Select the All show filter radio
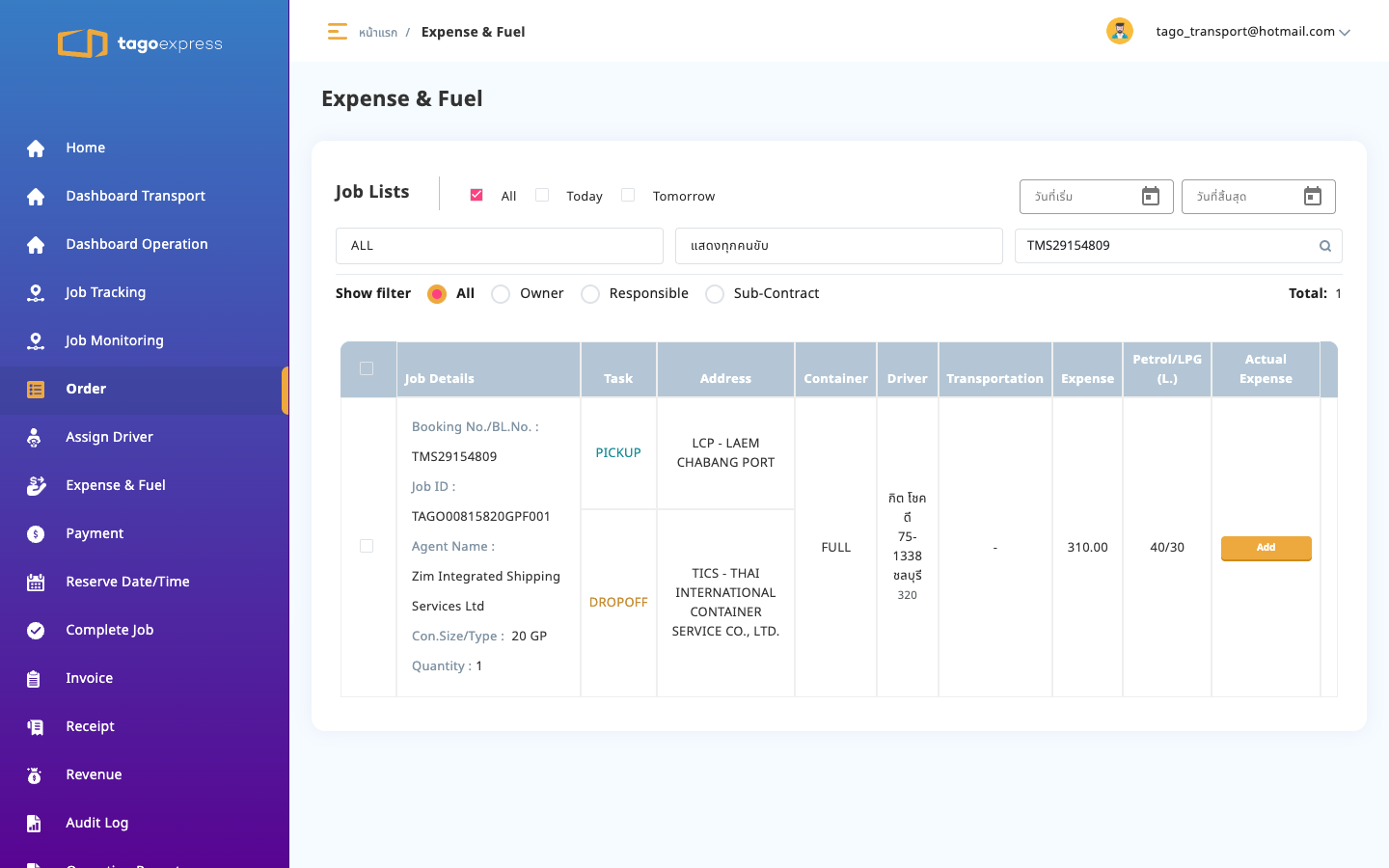 click(x=437, y=294)
